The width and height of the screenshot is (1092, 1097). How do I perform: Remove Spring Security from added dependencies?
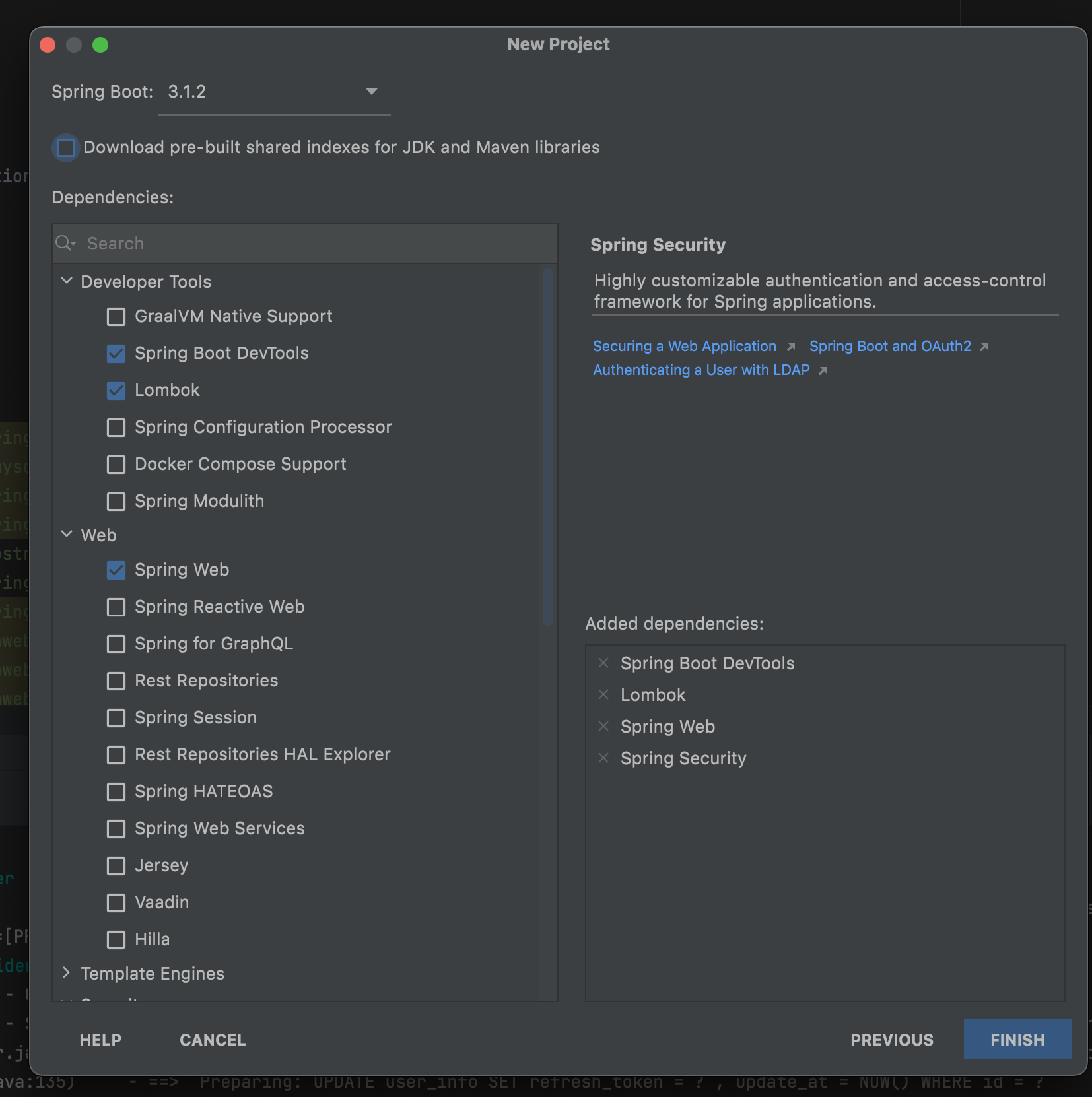tap(603, 758)
